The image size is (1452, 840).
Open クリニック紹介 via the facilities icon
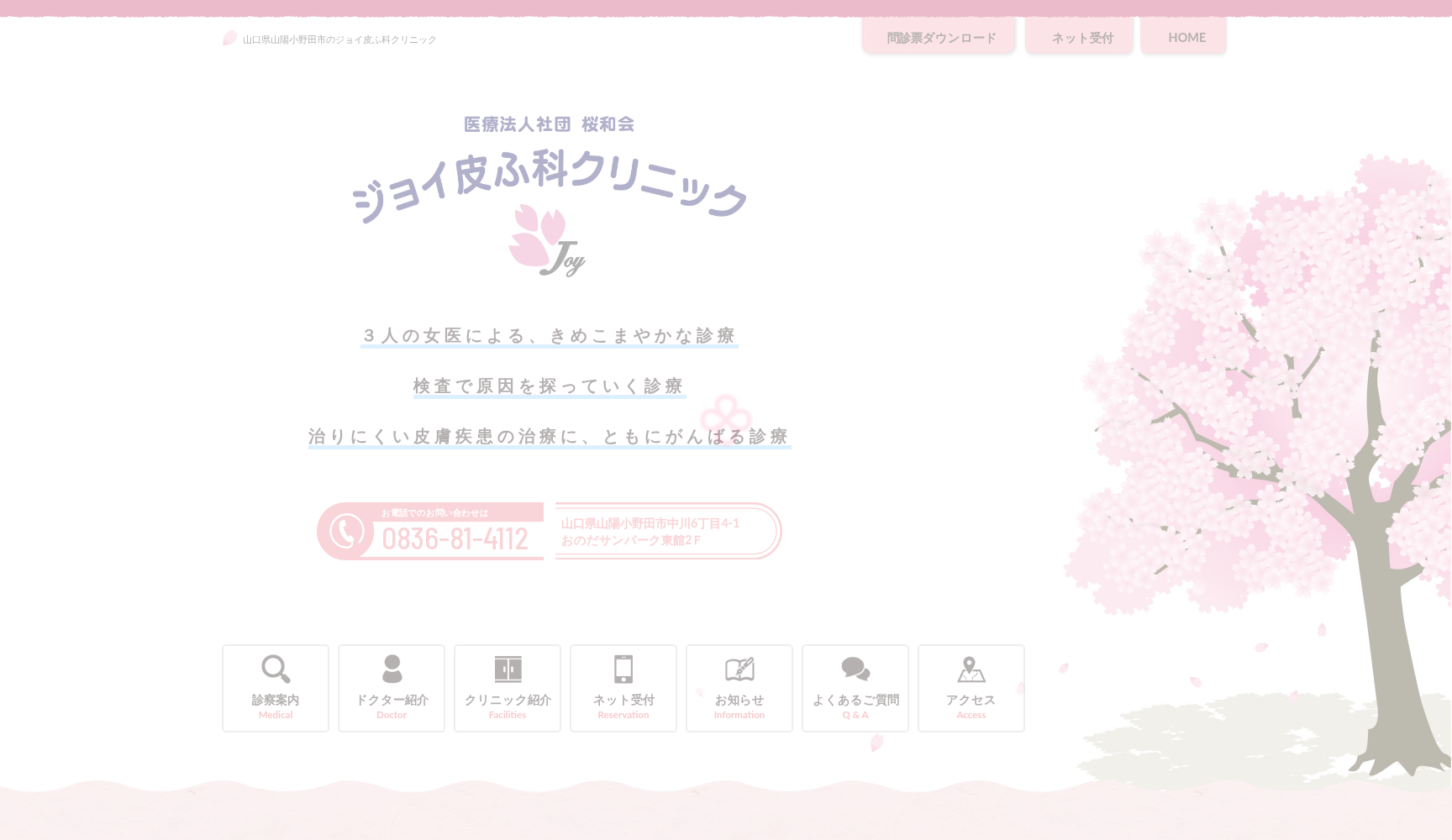pos(507,669)
